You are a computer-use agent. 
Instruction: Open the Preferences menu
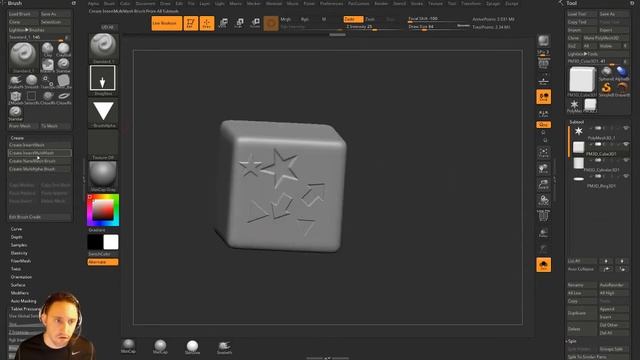click(x=331, y=3)
